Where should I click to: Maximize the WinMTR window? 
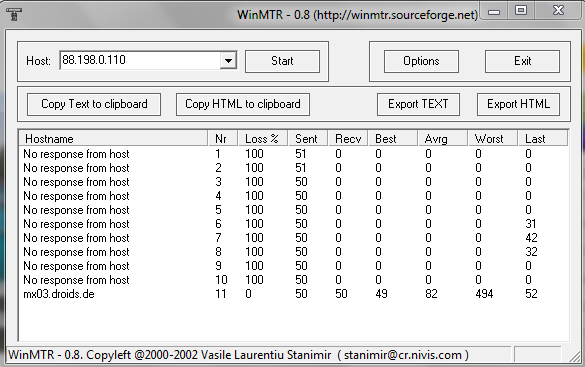pos(521,11)
